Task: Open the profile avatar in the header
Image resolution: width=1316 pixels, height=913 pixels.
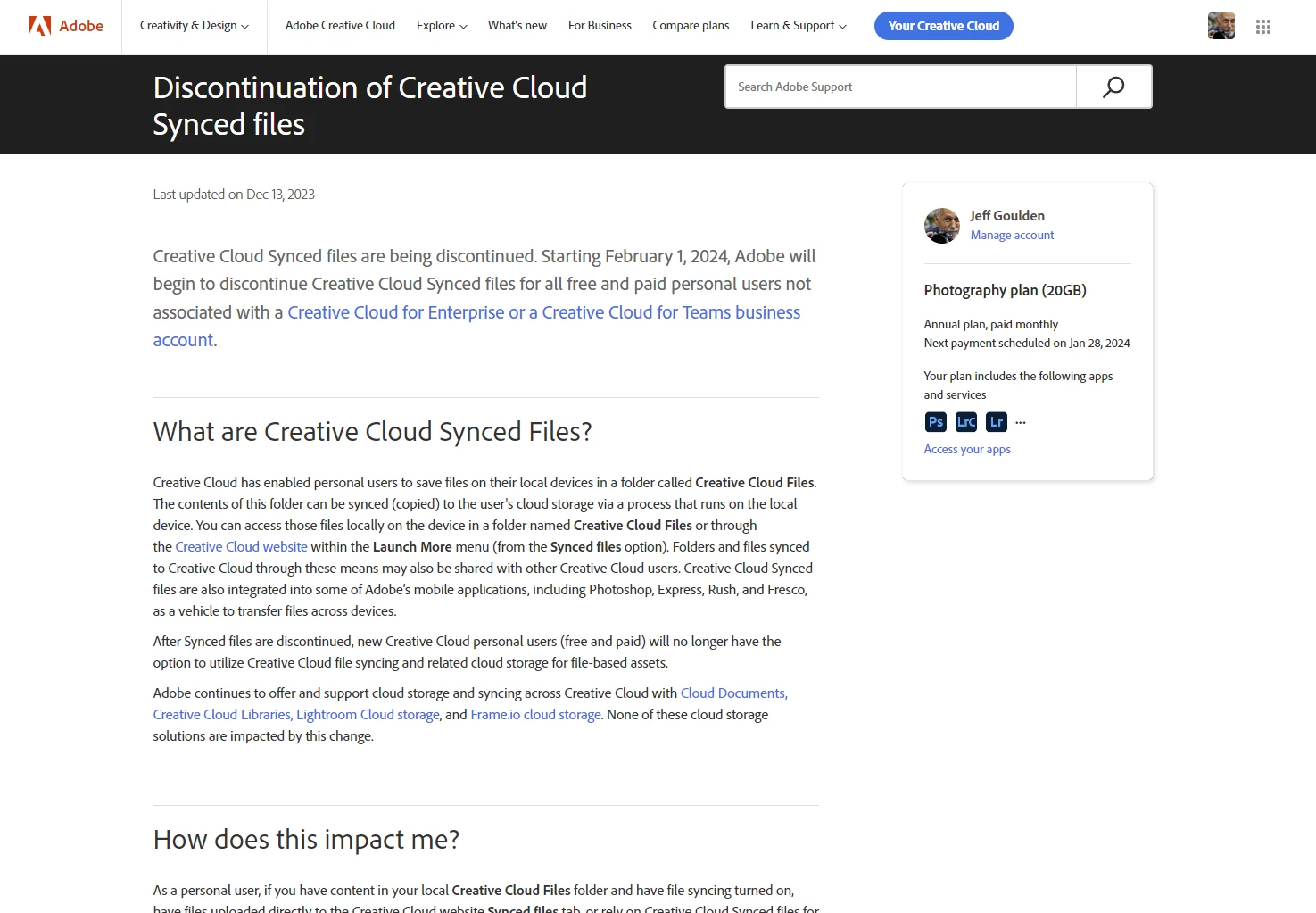Action: point(1221,26)
